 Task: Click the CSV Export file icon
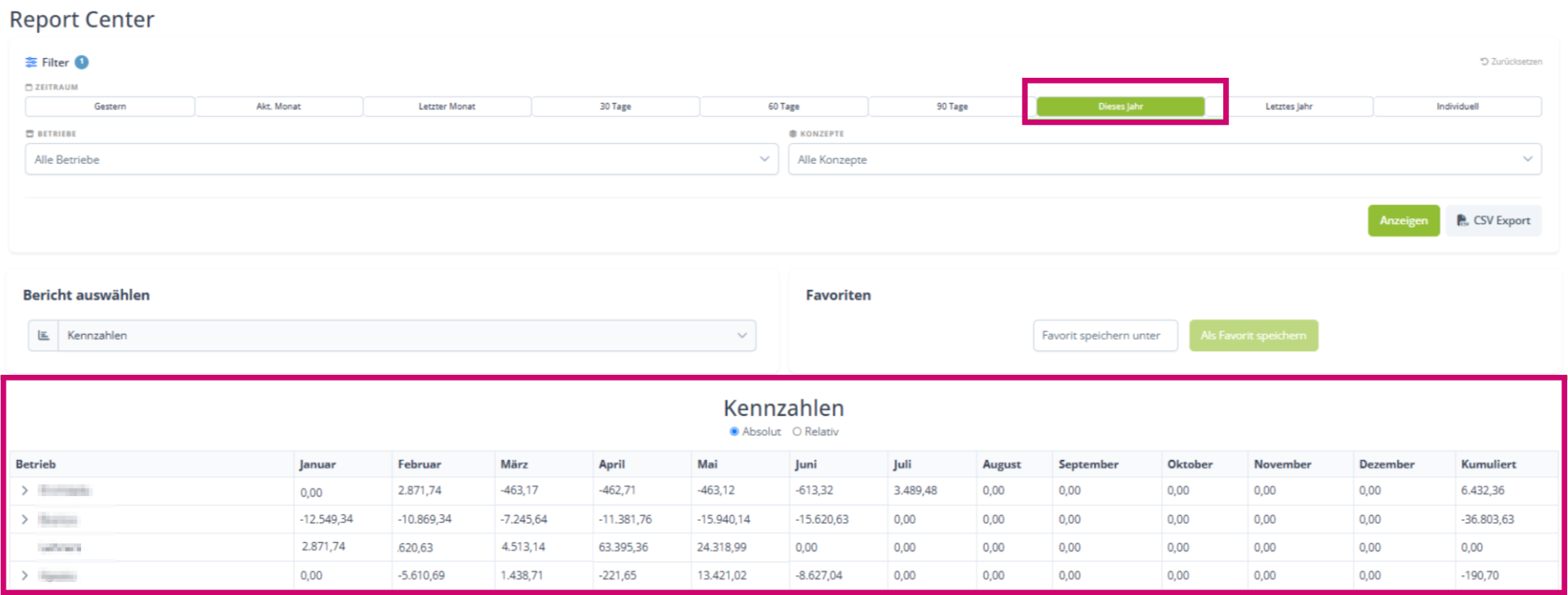tap(1462, 221)
